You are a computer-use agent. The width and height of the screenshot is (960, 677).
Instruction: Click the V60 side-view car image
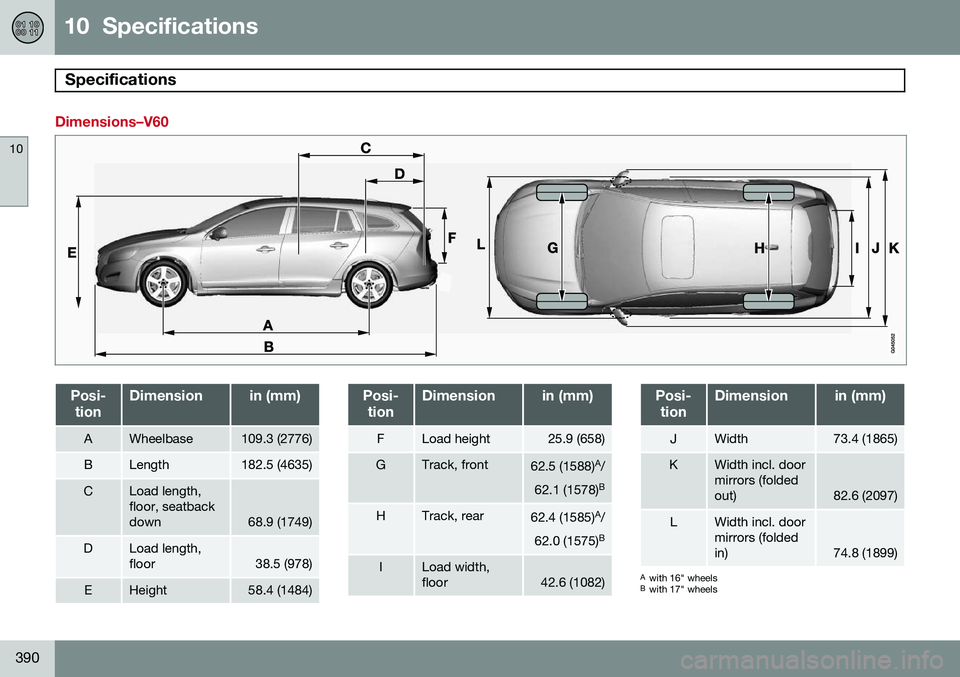266,254
